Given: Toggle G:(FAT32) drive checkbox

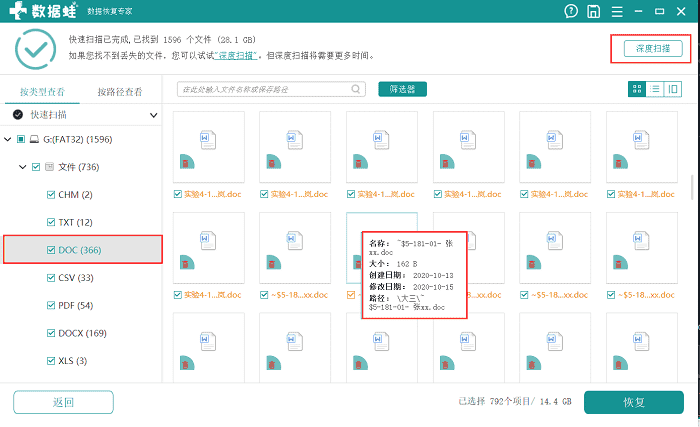Looking at the screenshot, I should 21,139.
